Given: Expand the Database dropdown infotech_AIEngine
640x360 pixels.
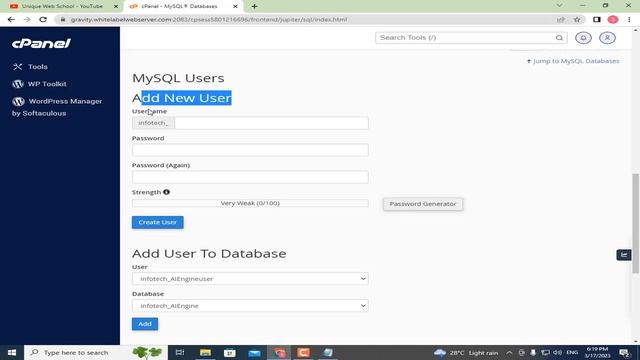Looking at the screenshot, I should [250, 305].
